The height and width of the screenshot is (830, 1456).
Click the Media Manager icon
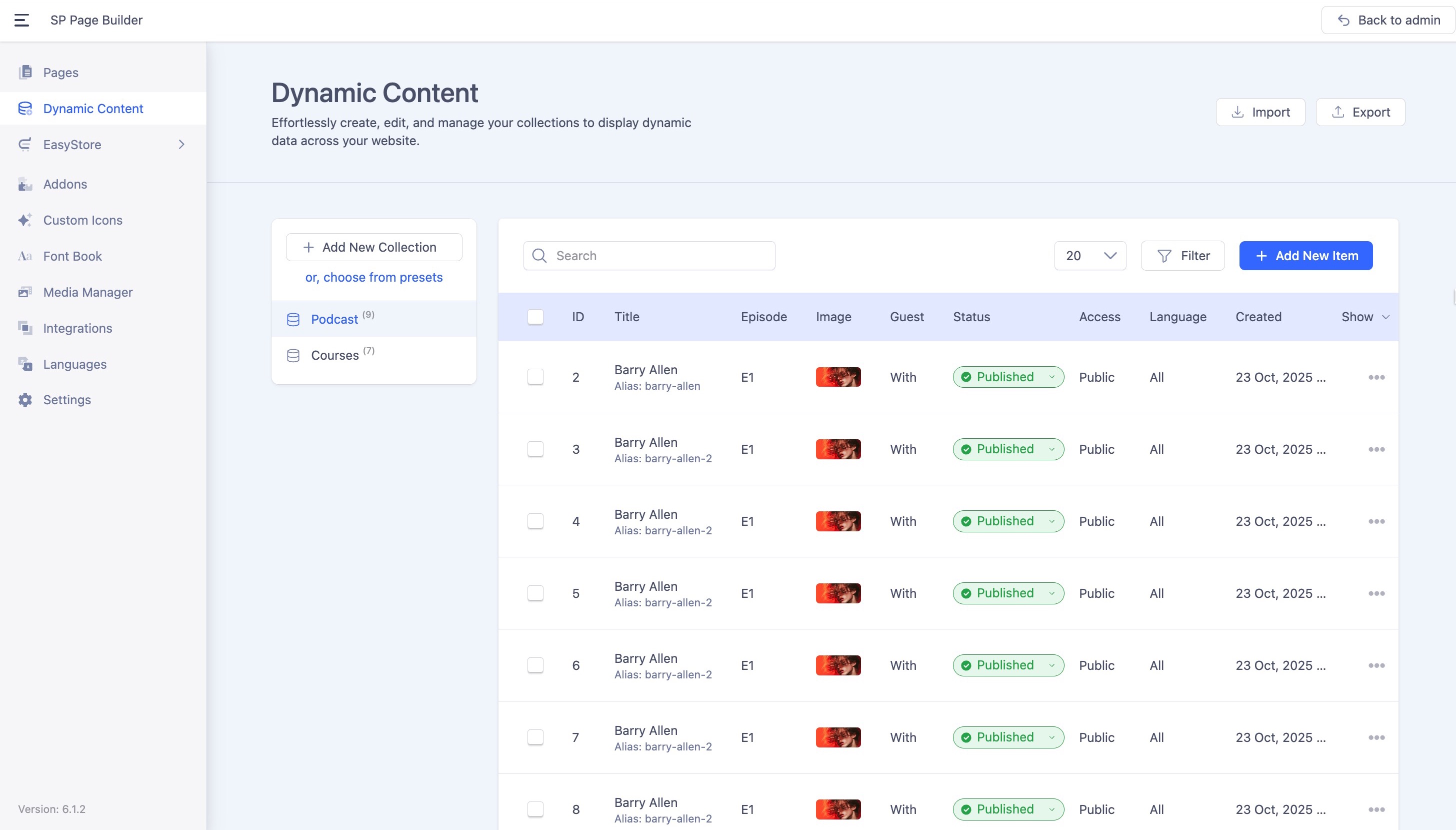(x=24, y=292)
